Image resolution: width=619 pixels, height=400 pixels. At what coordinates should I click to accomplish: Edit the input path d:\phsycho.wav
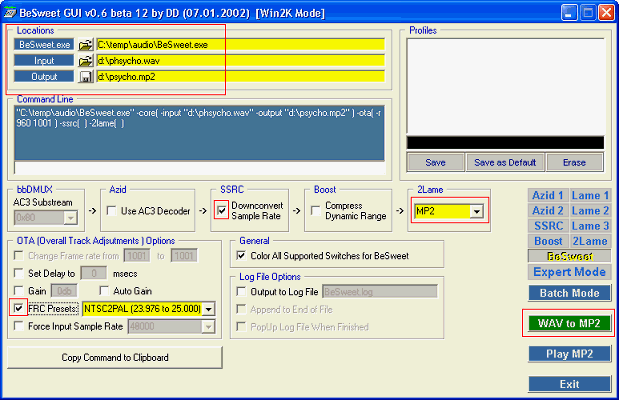click(x=240, y=60)
